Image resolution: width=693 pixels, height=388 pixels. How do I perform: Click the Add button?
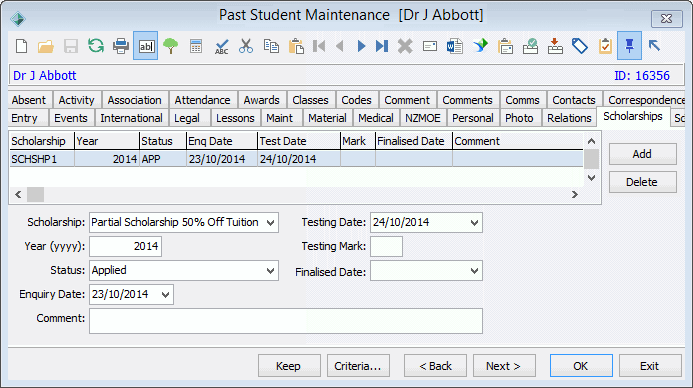pos(643,154)
